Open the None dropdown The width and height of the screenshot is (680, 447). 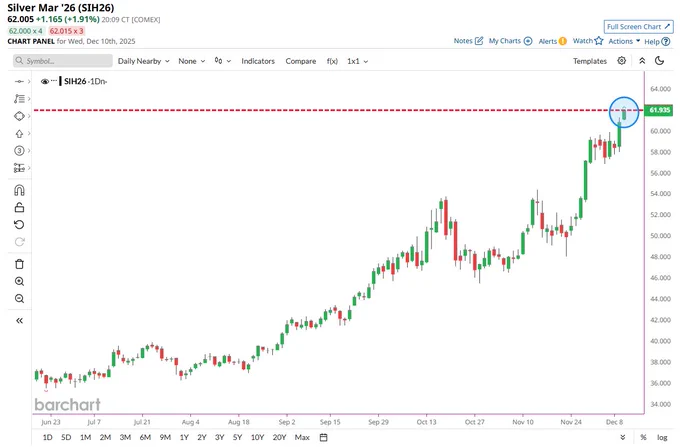[191, 61]
